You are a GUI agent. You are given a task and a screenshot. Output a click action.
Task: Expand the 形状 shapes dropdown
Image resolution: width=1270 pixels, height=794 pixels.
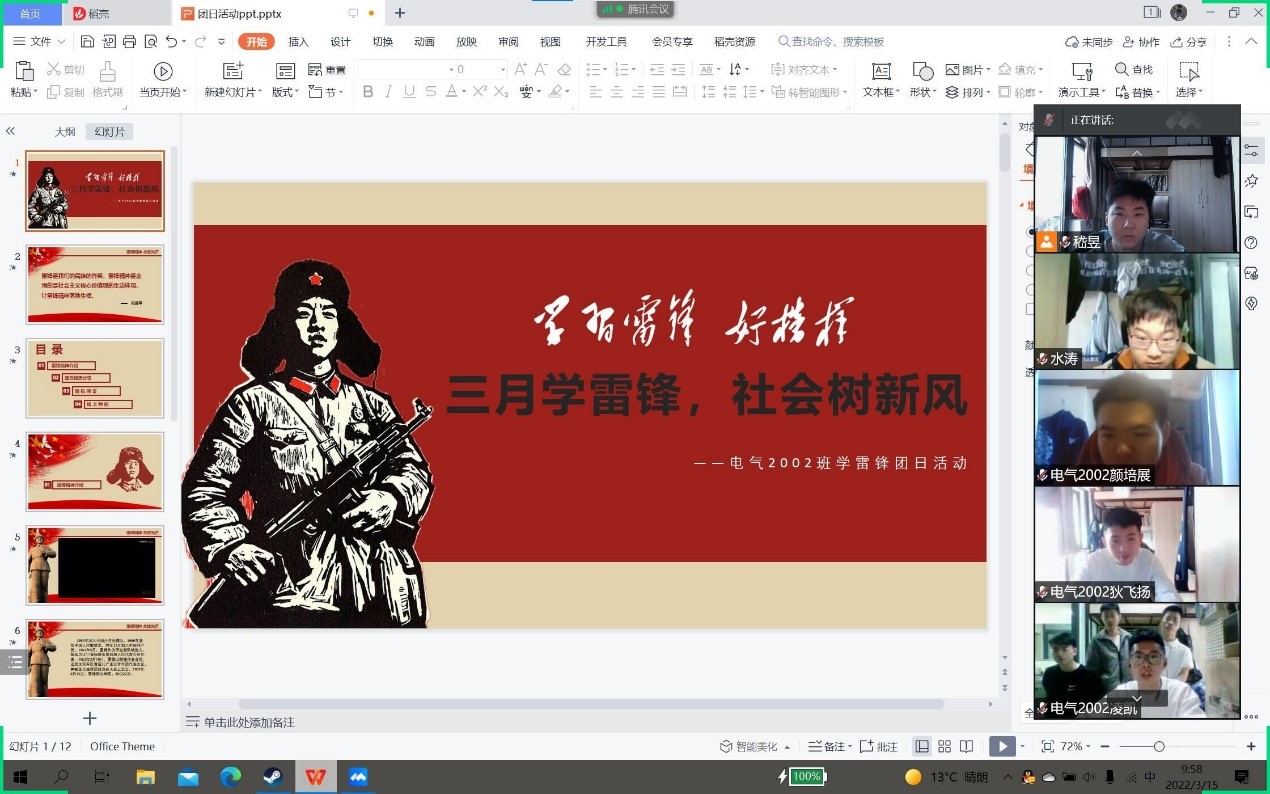click(x=923, y=79)
